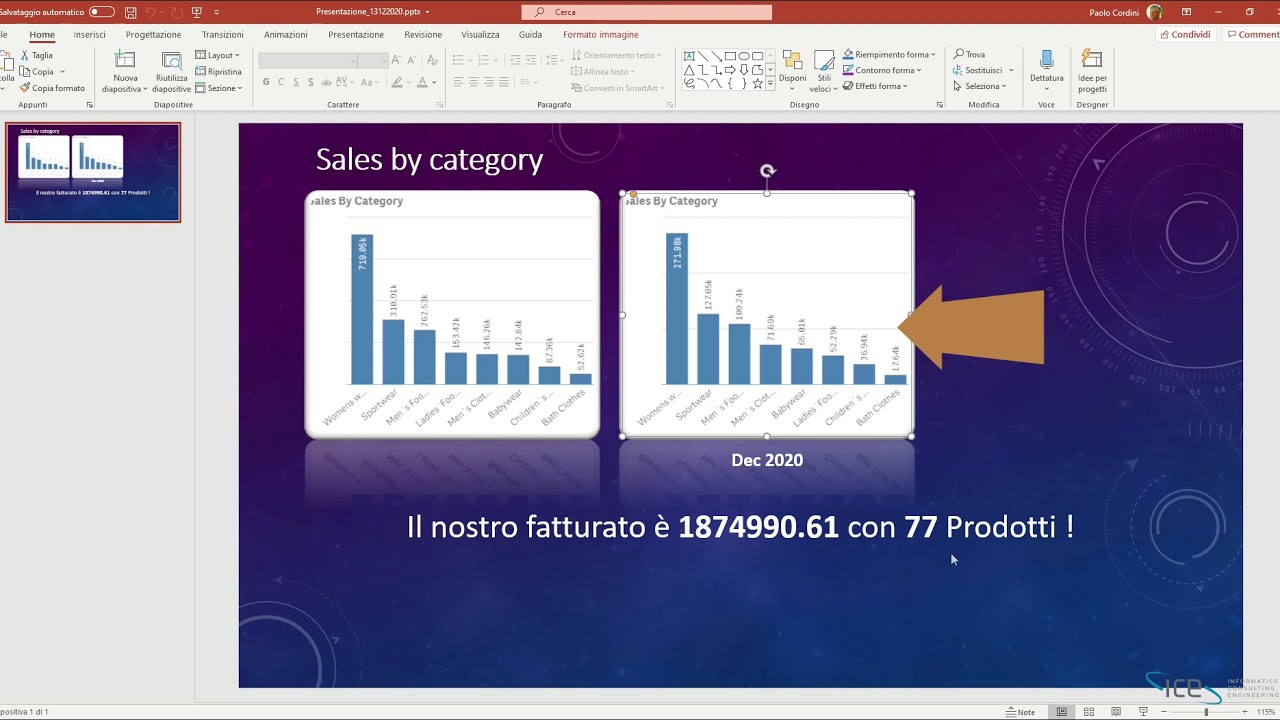Open Idee per progetti designer
This screenshot has height=720, width=1280.
click(1092, 71)
